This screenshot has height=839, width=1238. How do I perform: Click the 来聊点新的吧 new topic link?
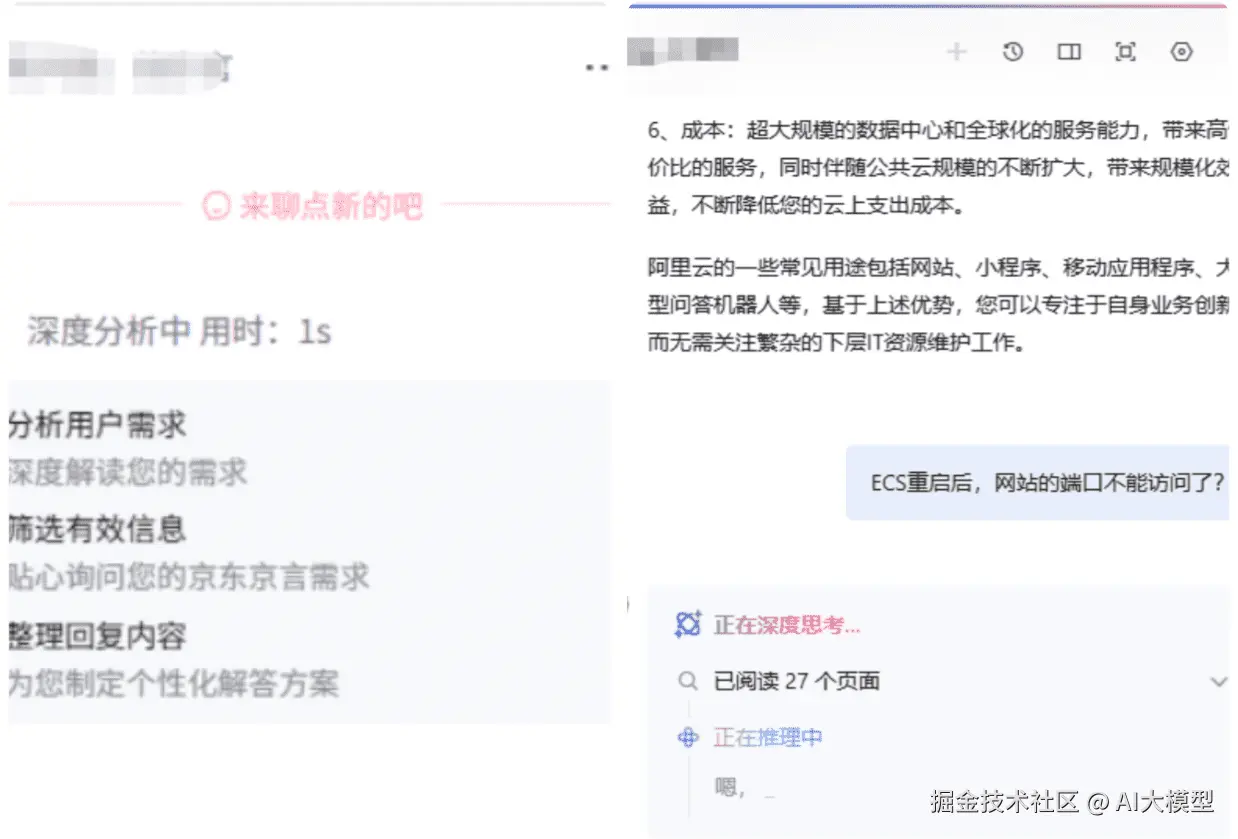330,206
